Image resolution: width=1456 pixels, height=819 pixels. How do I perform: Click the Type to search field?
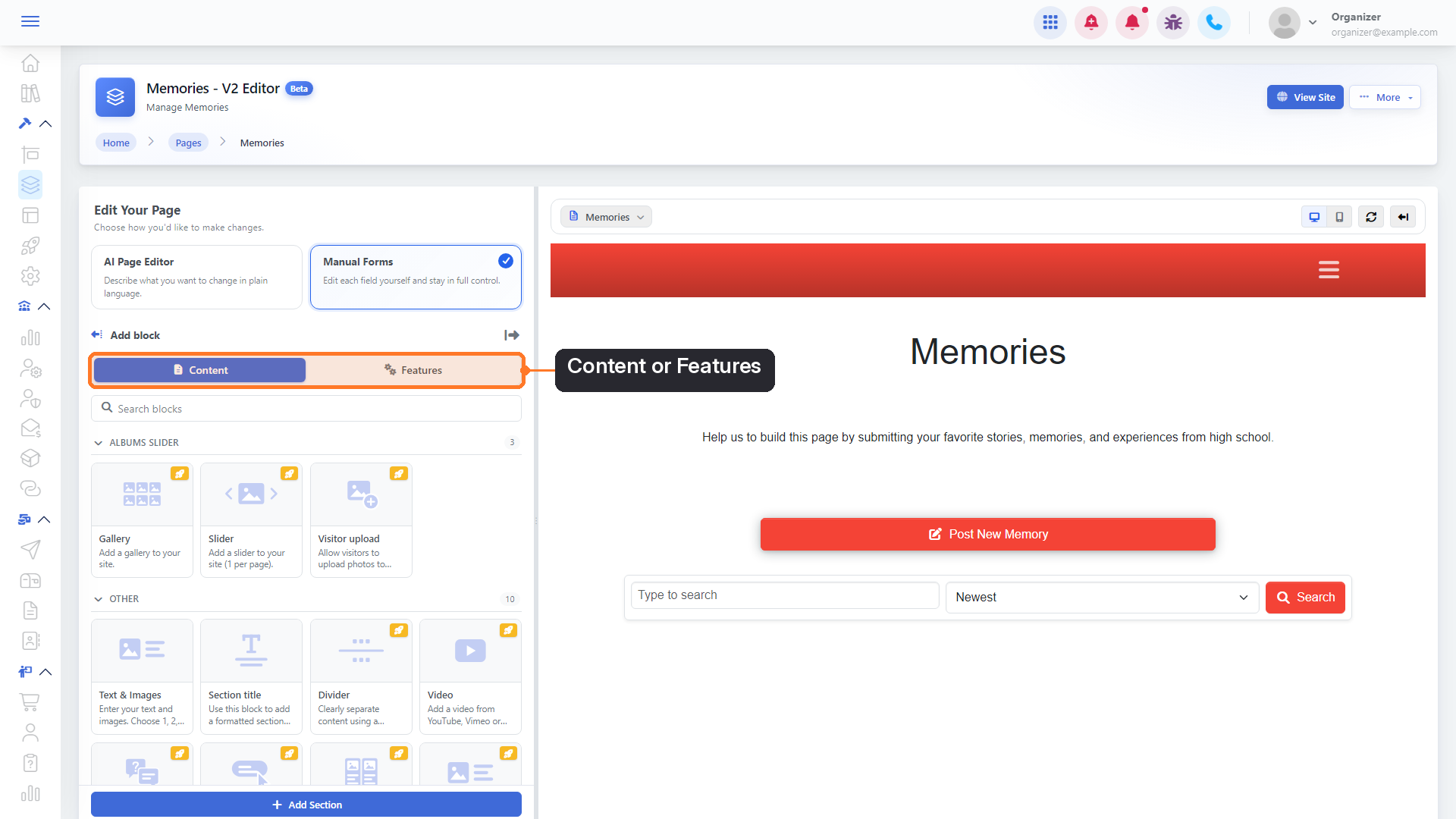pyautogui.click(x=785, y=595)
